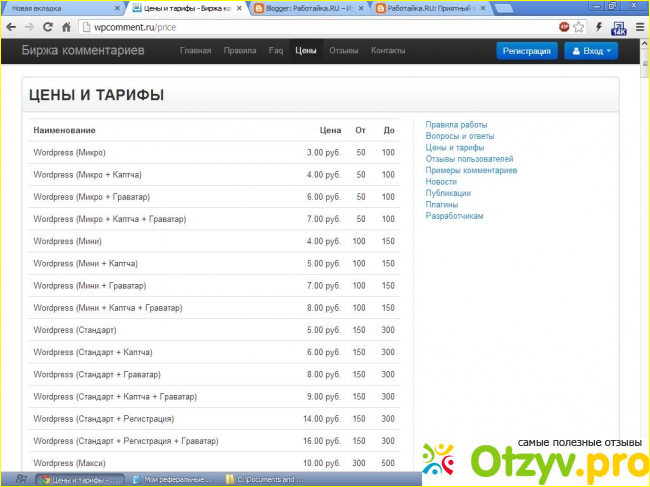The image size is (650, 487).
Task: Click the Биржа комментариев site title
Action: coord(86,50)
